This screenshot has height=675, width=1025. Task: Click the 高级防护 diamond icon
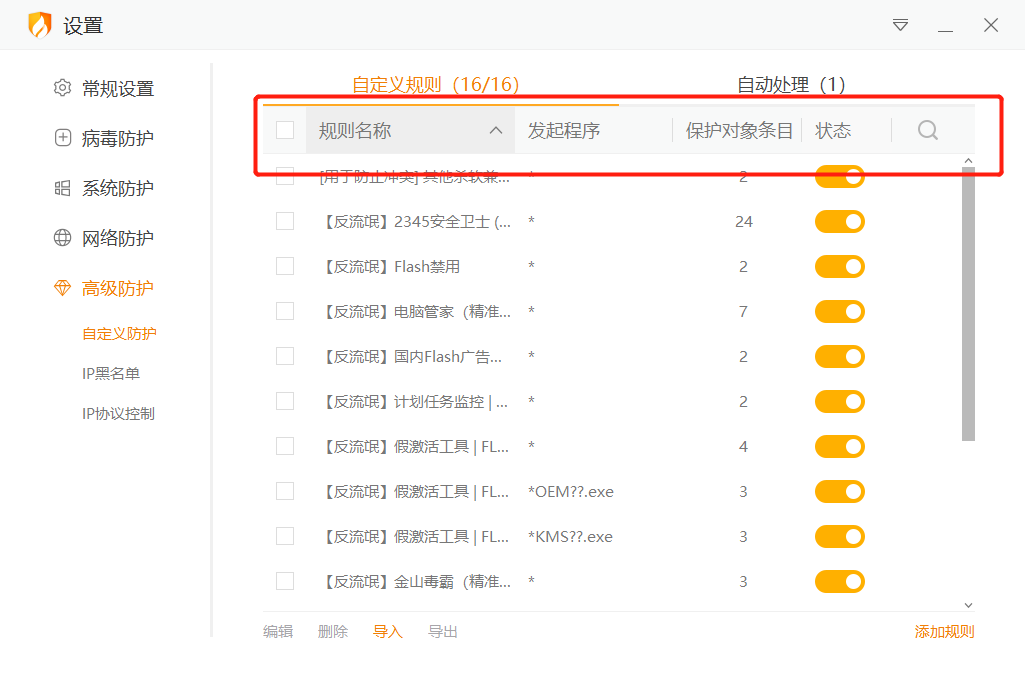click(62, 288)
